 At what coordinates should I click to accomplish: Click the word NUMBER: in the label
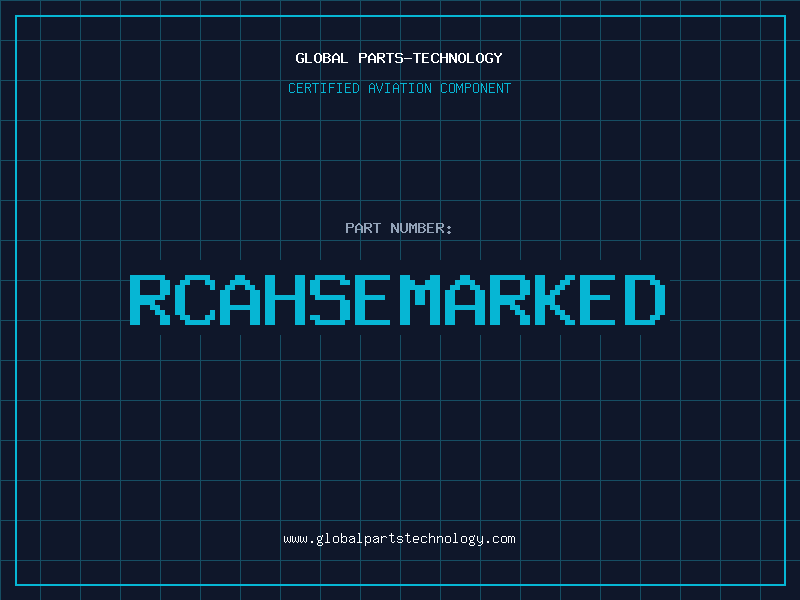421,228
